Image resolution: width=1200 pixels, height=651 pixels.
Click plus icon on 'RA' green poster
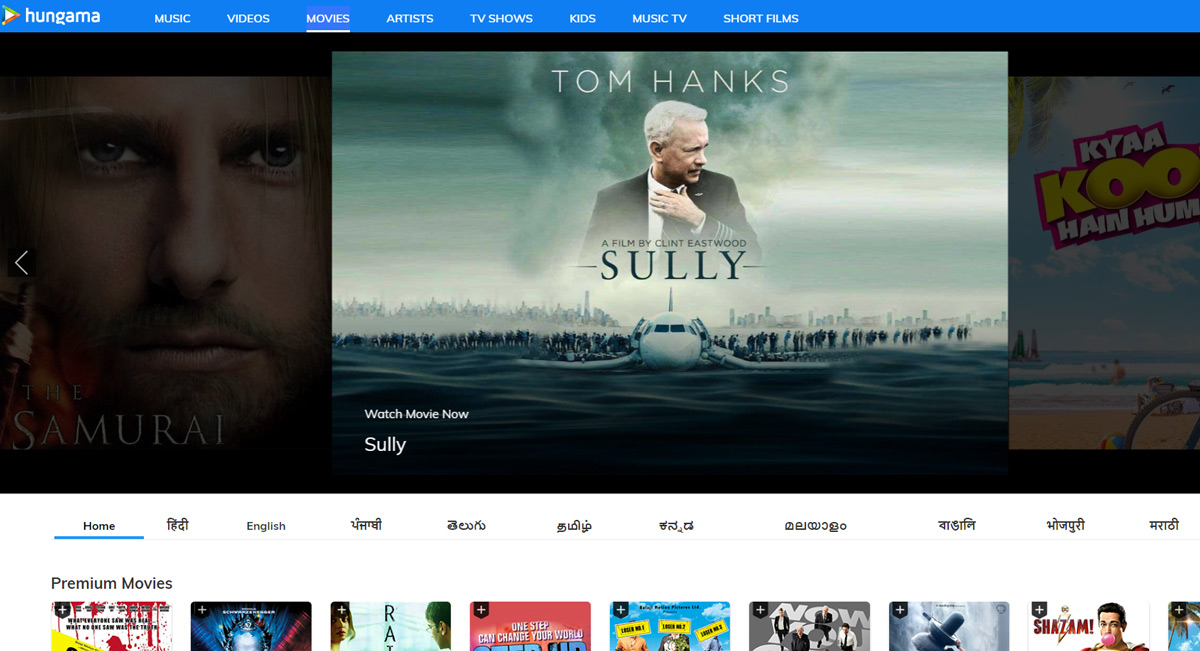tap(341, 609)
